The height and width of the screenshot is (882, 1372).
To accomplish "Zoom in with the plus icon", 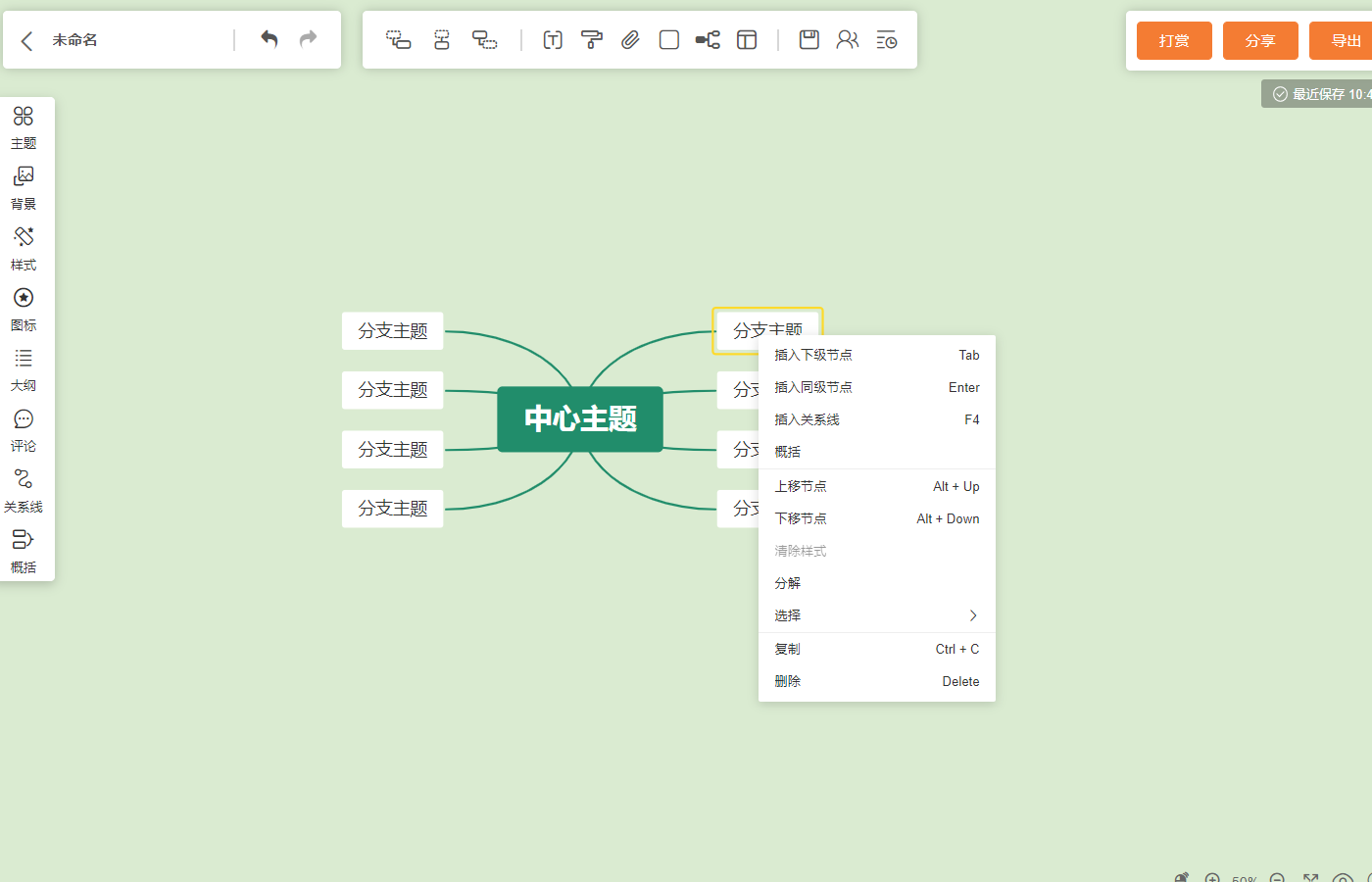I will 1212,878.
